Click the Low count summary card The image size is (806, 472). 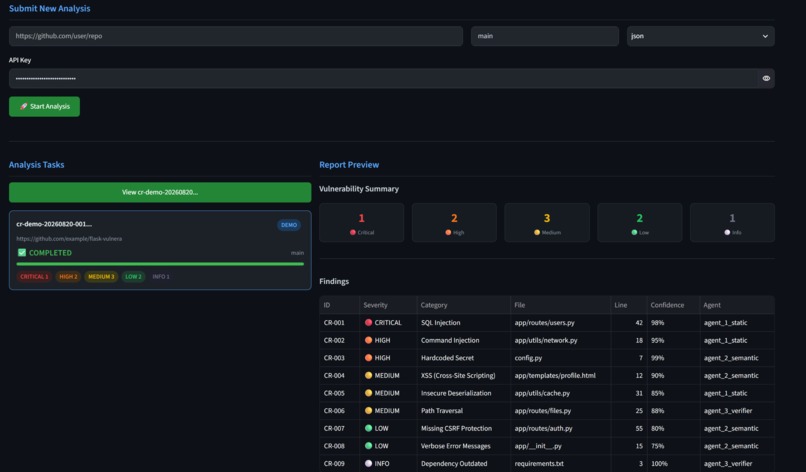[x=639, y=223]
